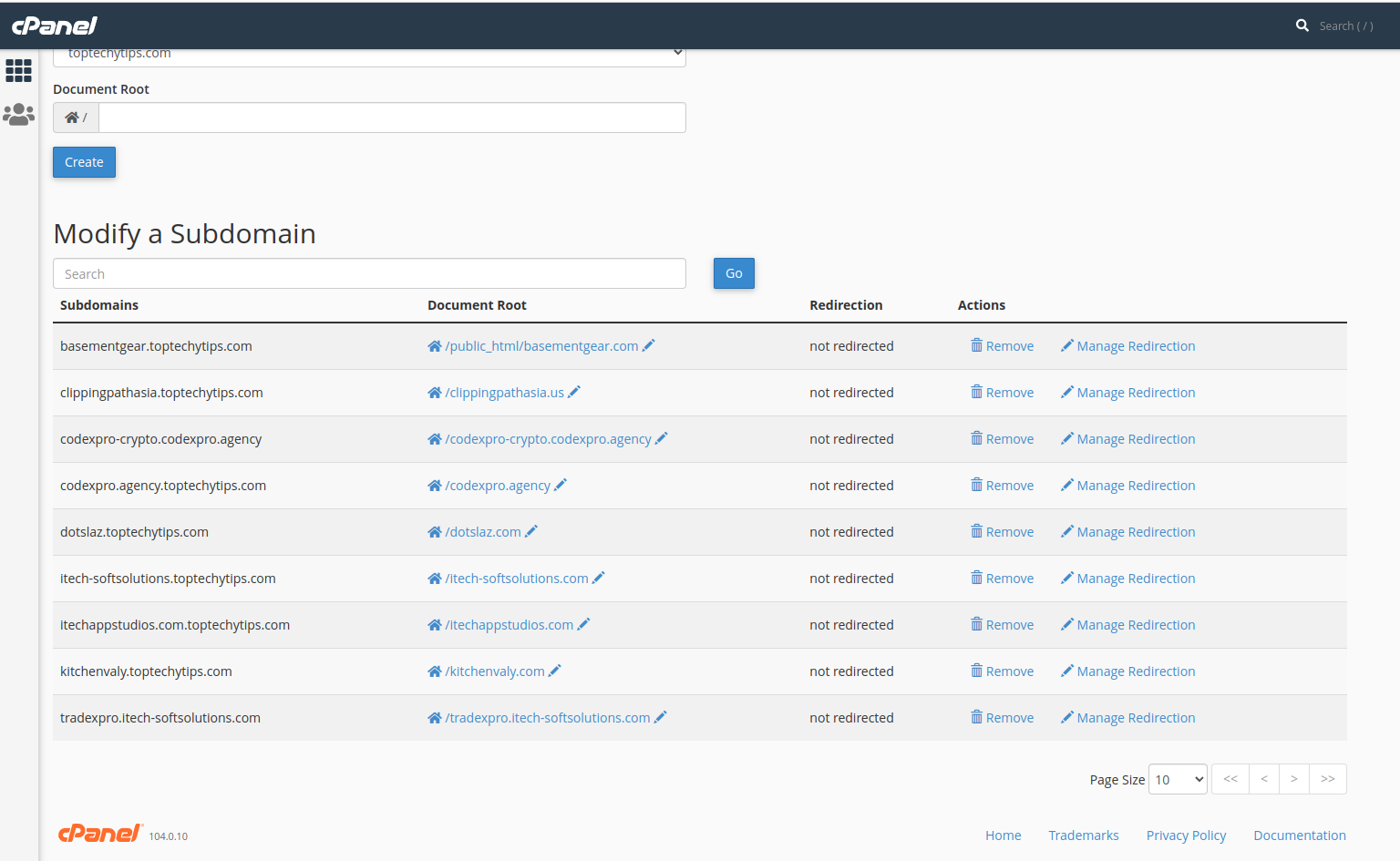The image size is (1400, 861).
Task: Click redirection pencil icon for tradexpro row
Action: pos(1067,717)
